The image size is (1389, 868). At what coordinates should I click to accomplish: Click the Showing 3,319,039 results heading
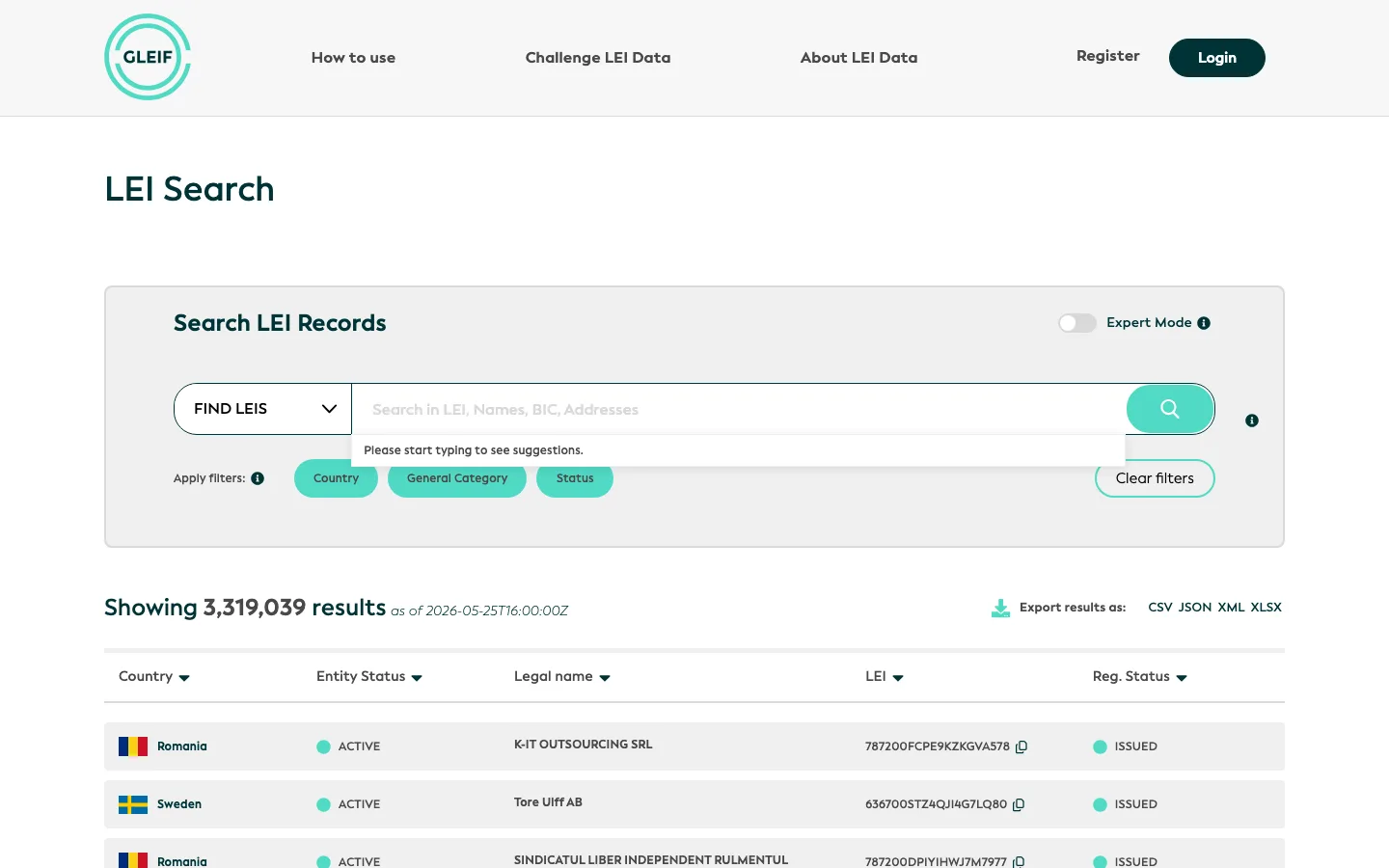click(x=245, y=608)
